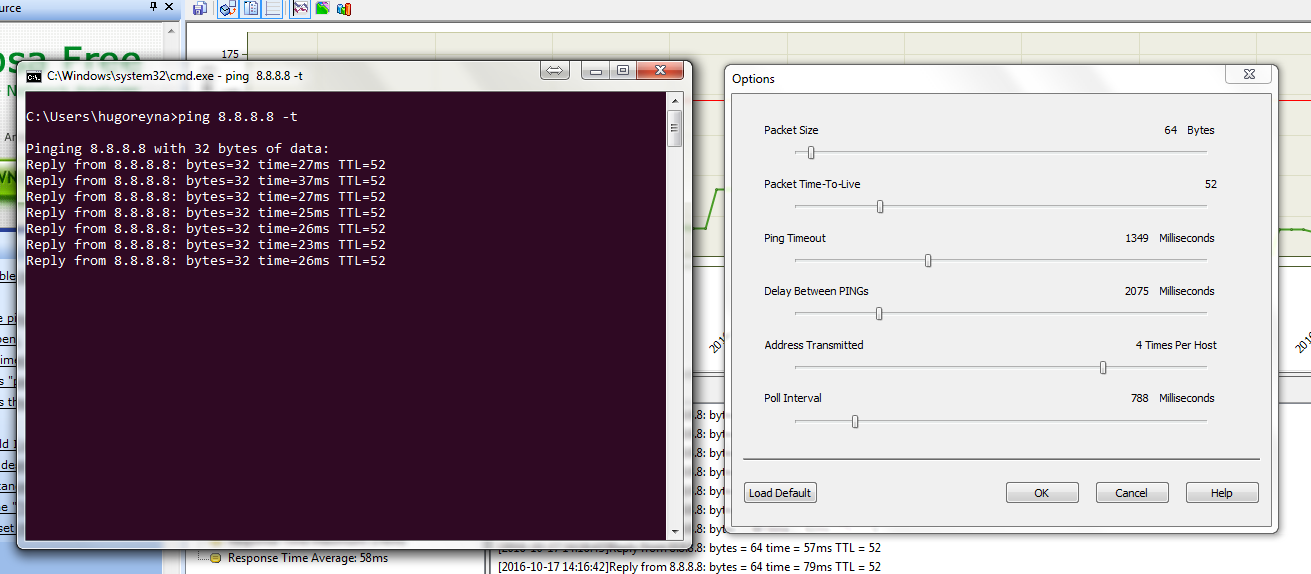Select the Response Time Average: 58ms item
This screenshot has width=1311, height=574.
[308, 558]
